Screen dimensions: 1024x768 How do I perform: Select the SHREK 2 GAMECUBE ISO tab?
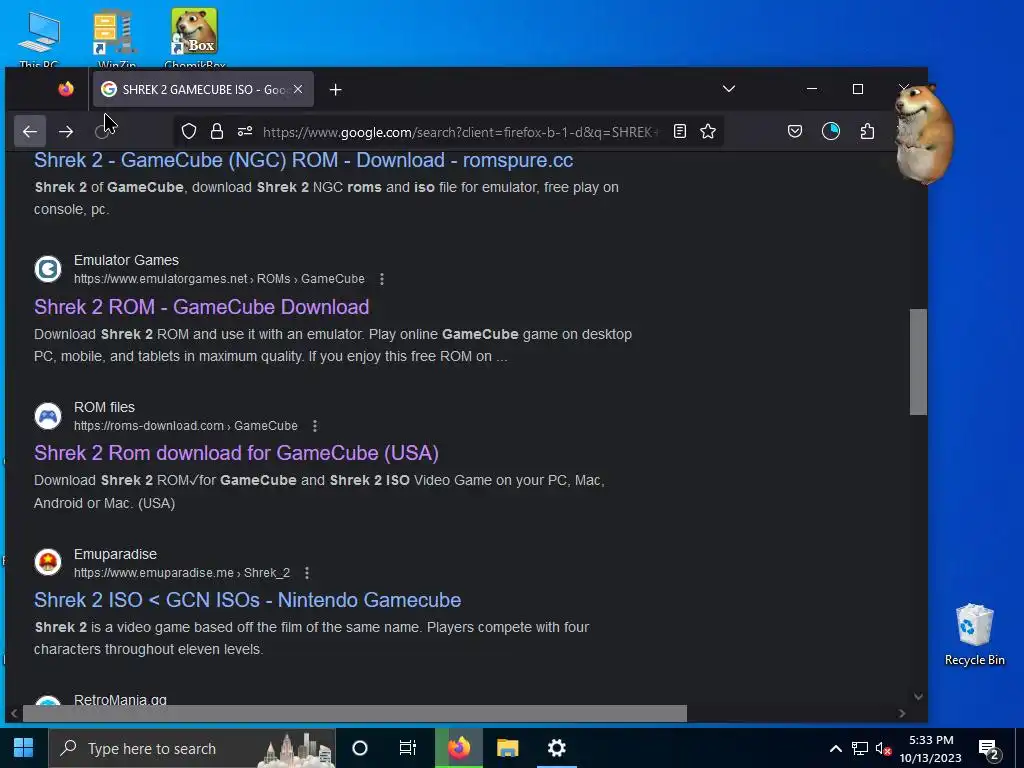(x=203, y=89)
